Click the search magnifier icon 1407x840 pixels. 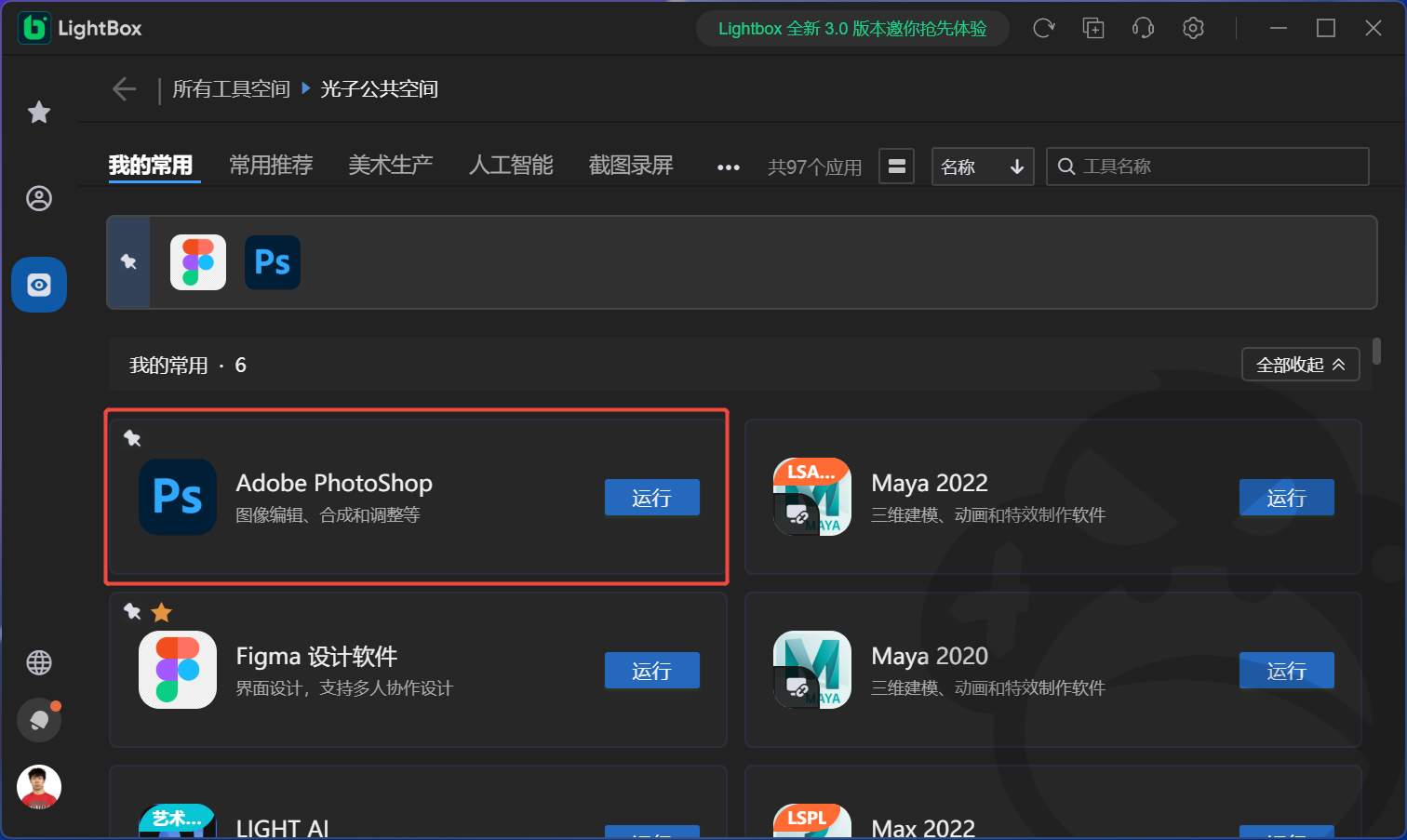pos(1067,167)
